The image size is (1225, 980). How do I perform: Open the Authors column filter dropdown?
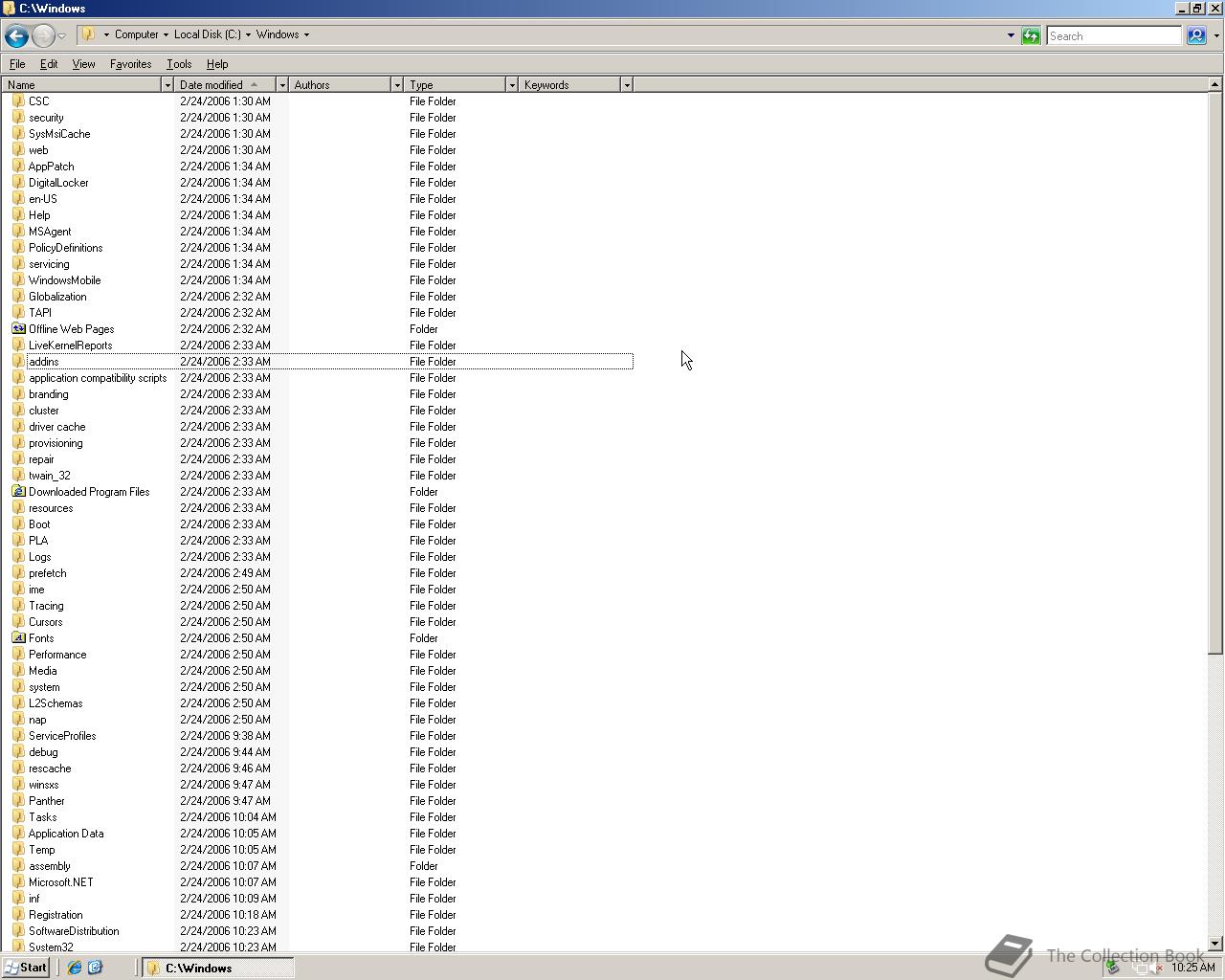pos(397,85)
